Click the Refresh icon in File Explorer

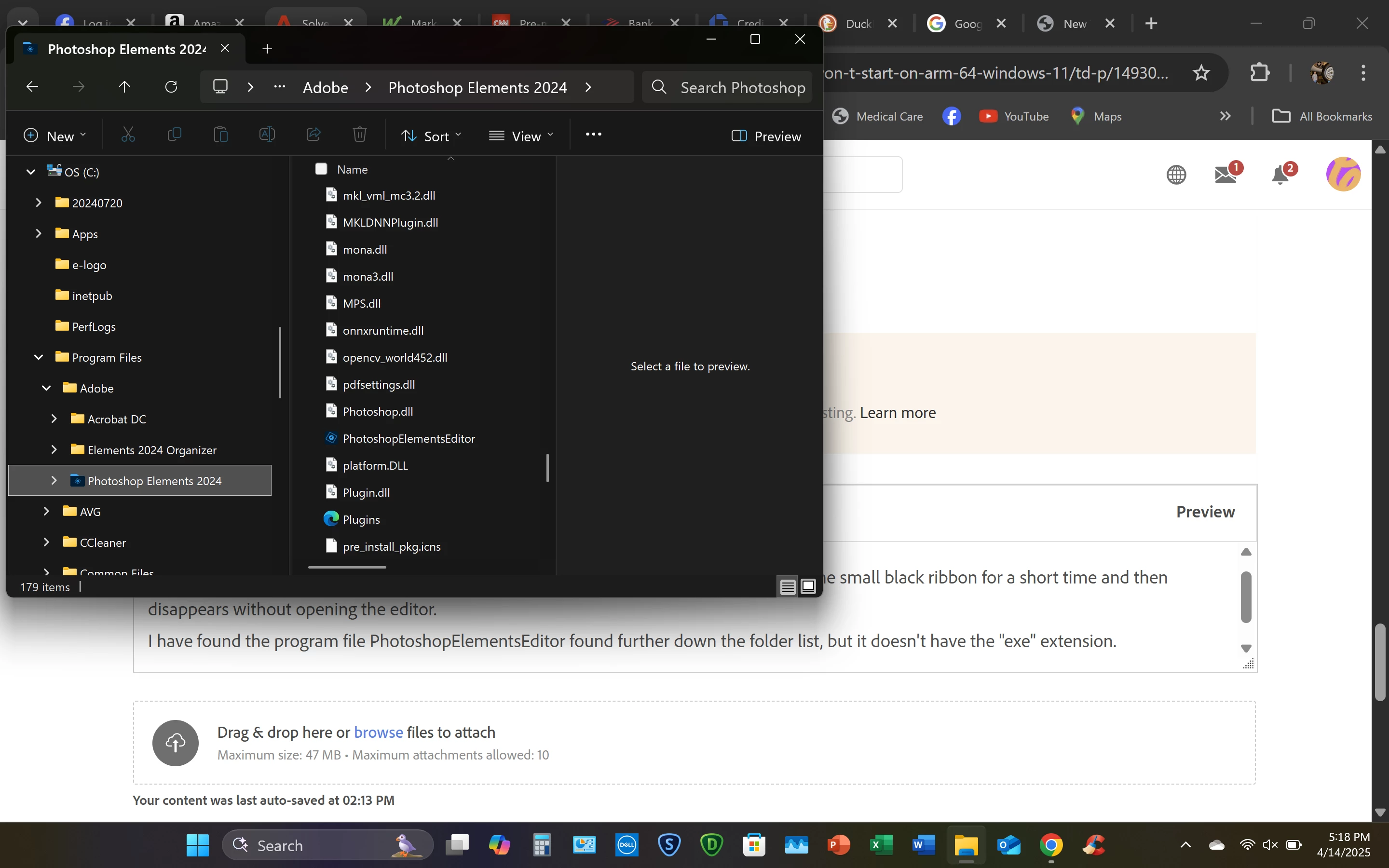pyautogui.click(x=171, y=87)
